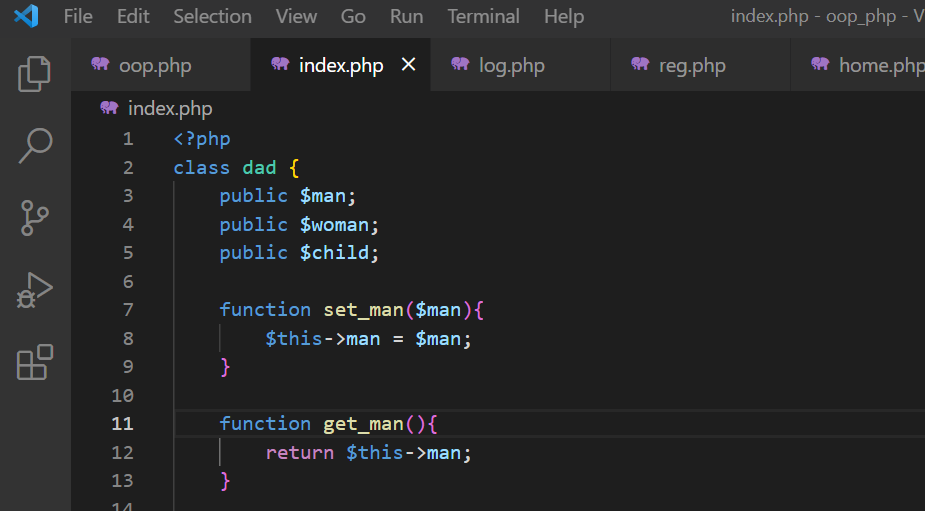Click line number 7 in gutter
925x511 pixels.
(x=128, y=310)
